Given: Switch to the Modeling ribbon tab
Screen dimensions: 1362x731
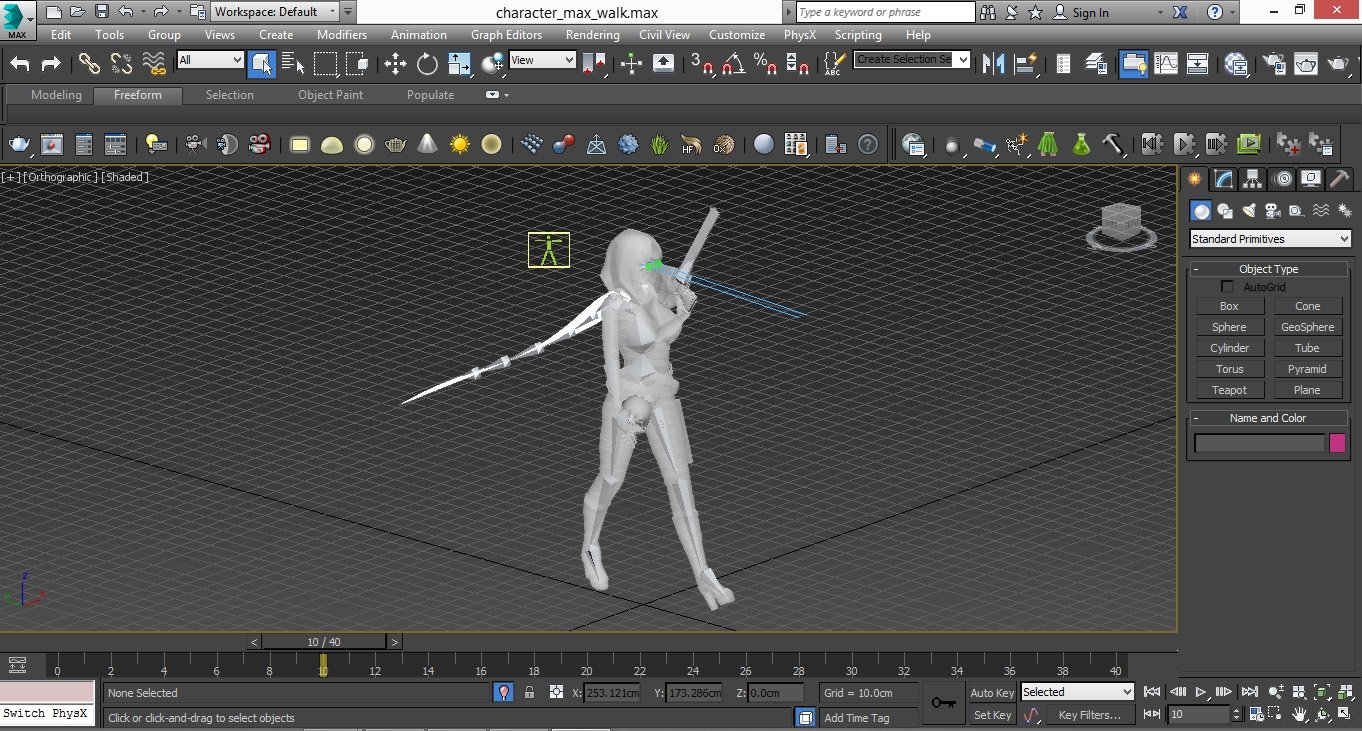Looking at the screenshot, I should [56, 95].
